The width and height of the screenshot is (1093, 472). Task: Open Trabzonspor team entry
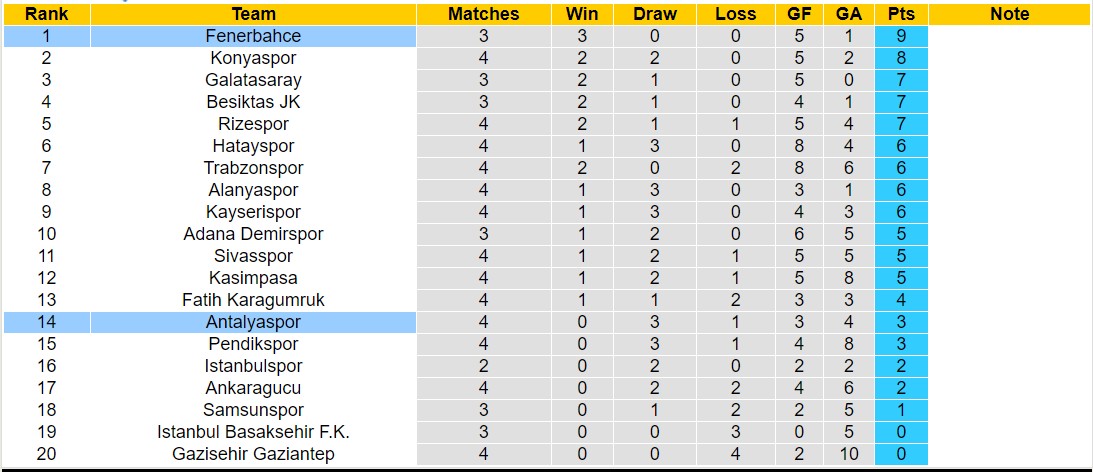point(253,168)
